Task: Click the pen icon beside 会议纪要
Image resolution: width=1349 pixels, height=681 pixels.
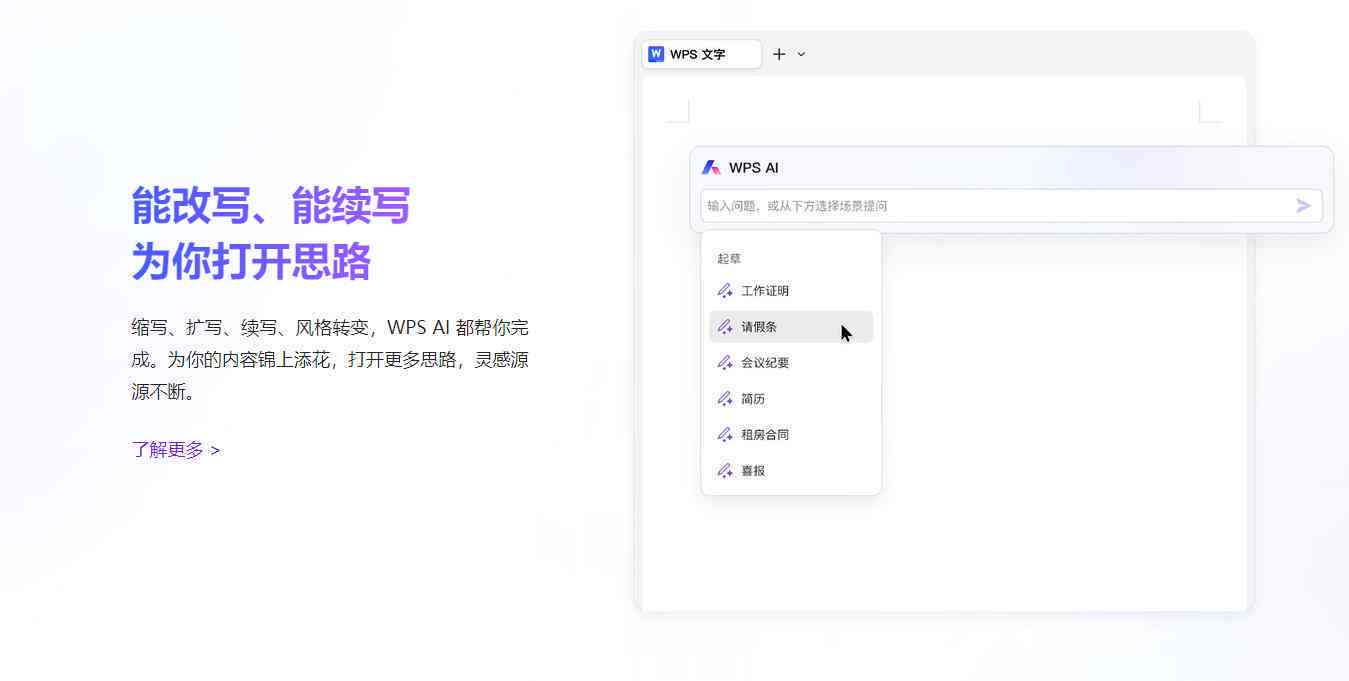Action: click(x=725, y=363)
